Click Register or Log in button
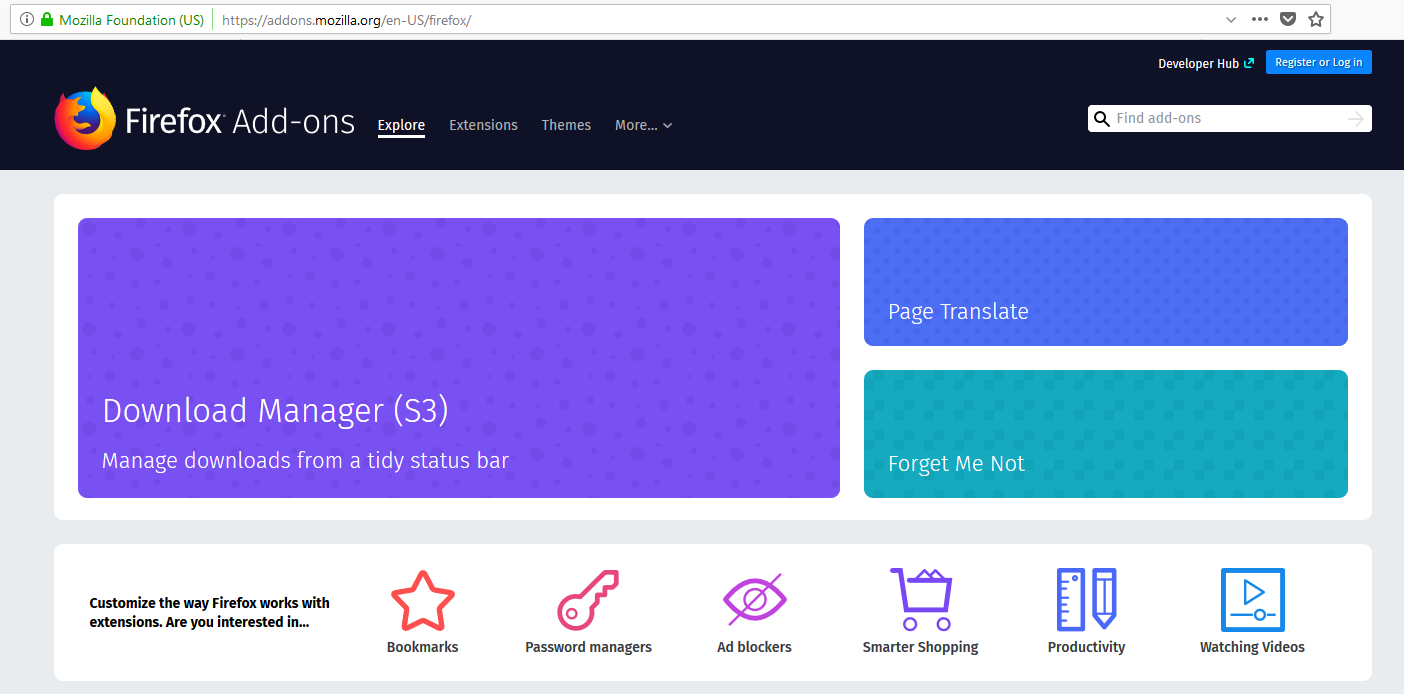Screen dimensions: 1404x694 point(1318,62)
